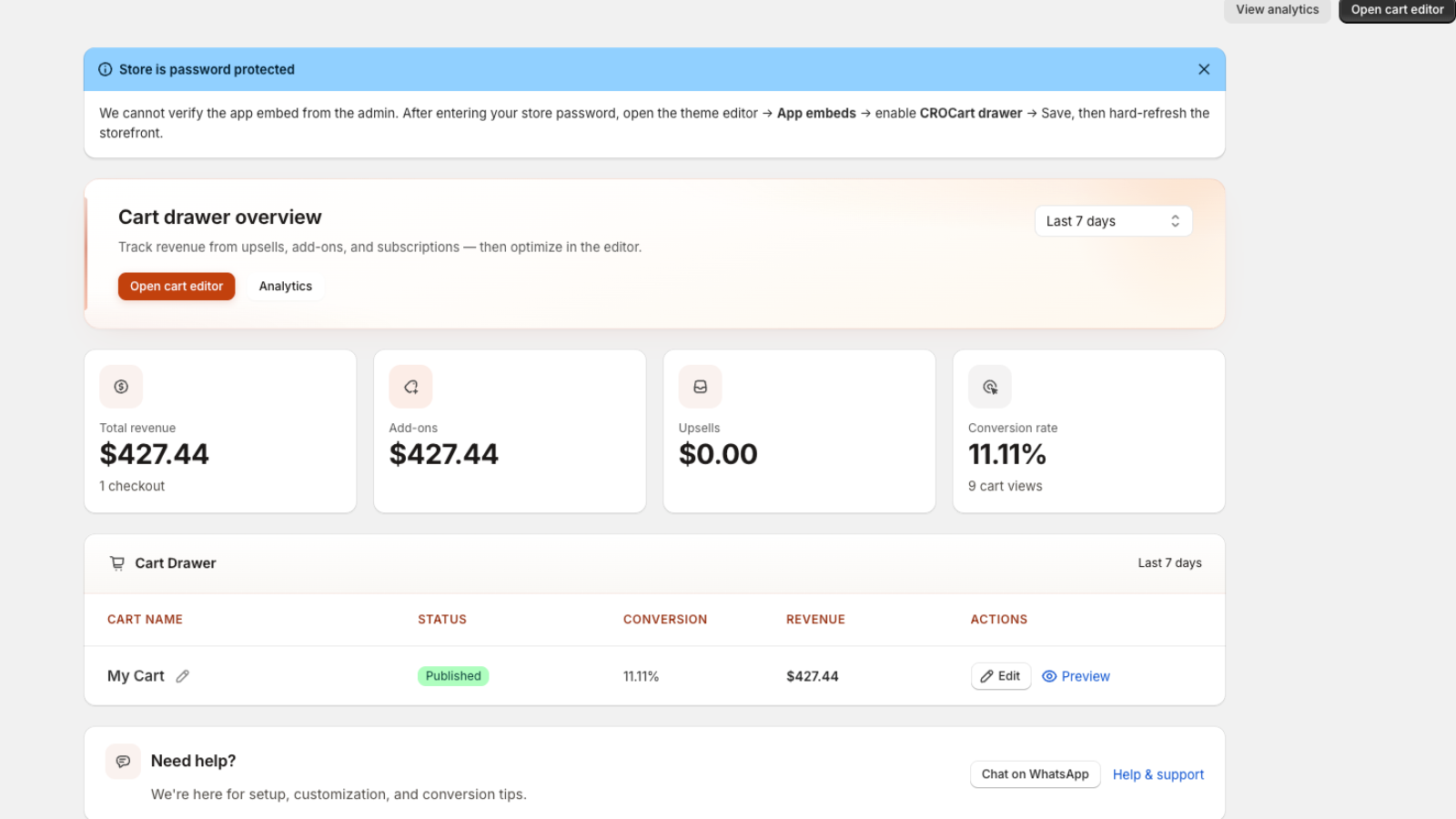The image size is (1456, 819).
Task: Click the CART NAME column header
Action: coord(145,620)
